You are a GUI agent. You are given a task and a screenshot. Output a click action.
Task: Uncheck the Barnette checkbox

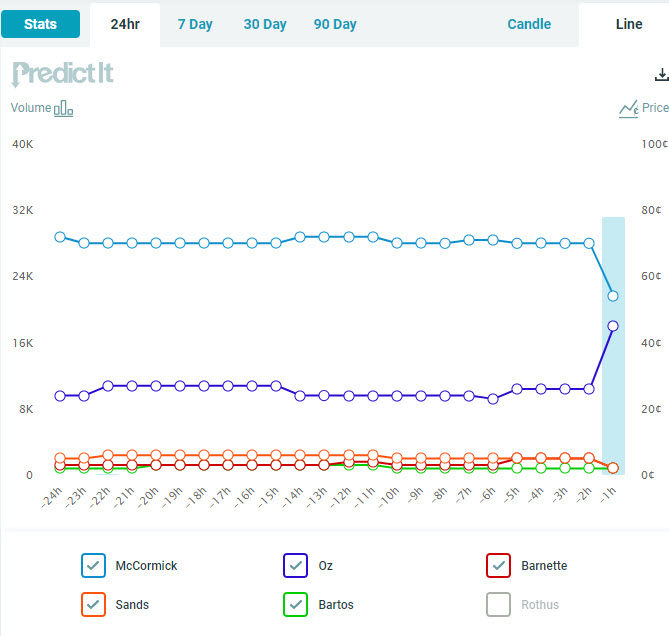pos(498,566)
